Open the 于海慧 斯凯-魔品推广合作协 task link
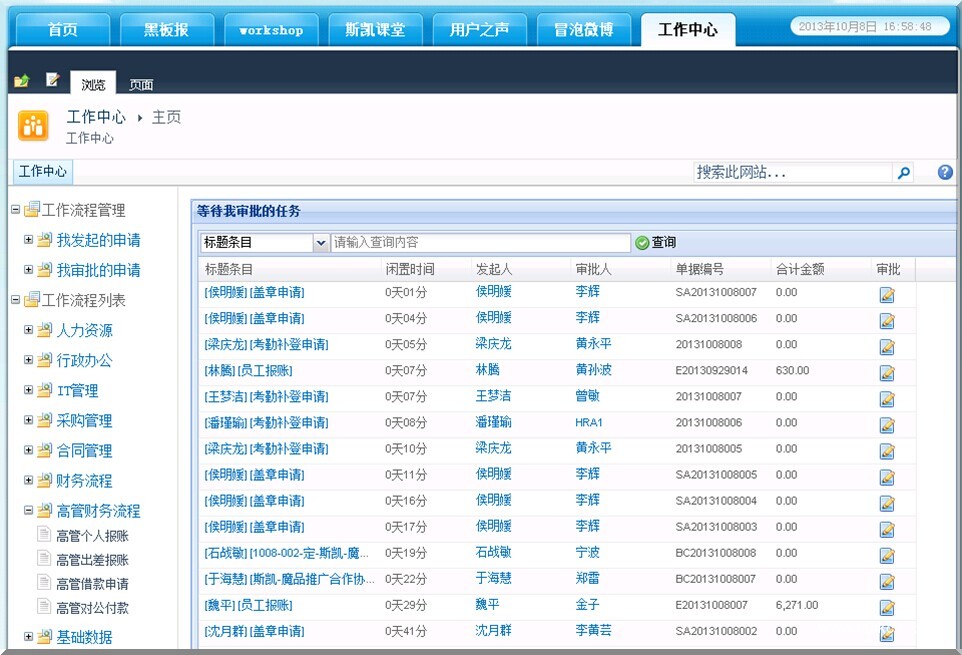 click(x=289, y=579)
